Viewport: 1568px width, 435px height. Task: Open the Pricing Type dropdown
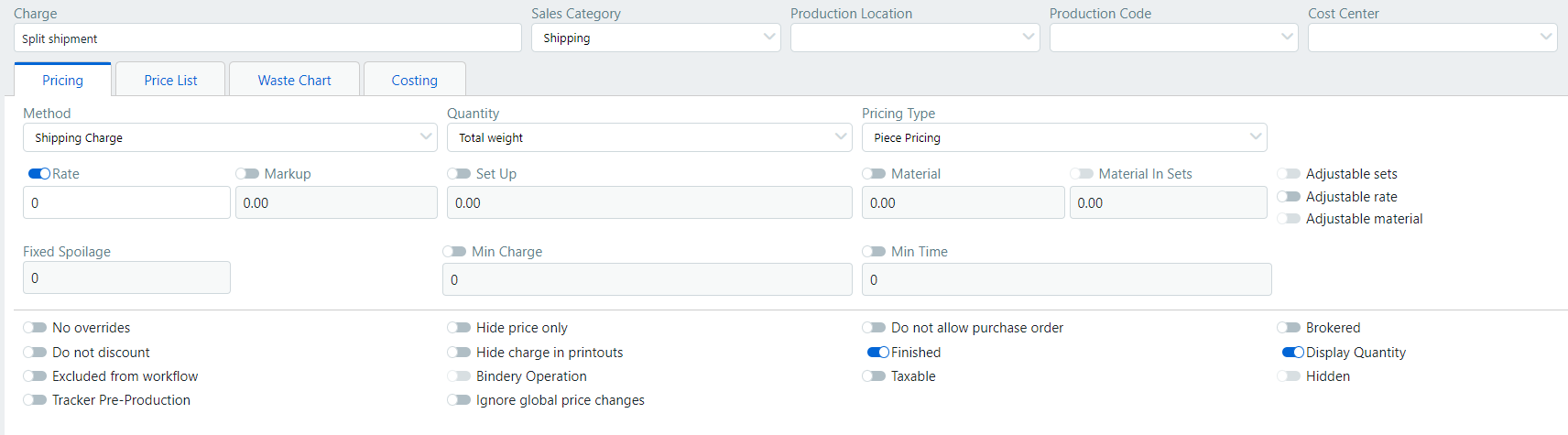(1063, 137)
